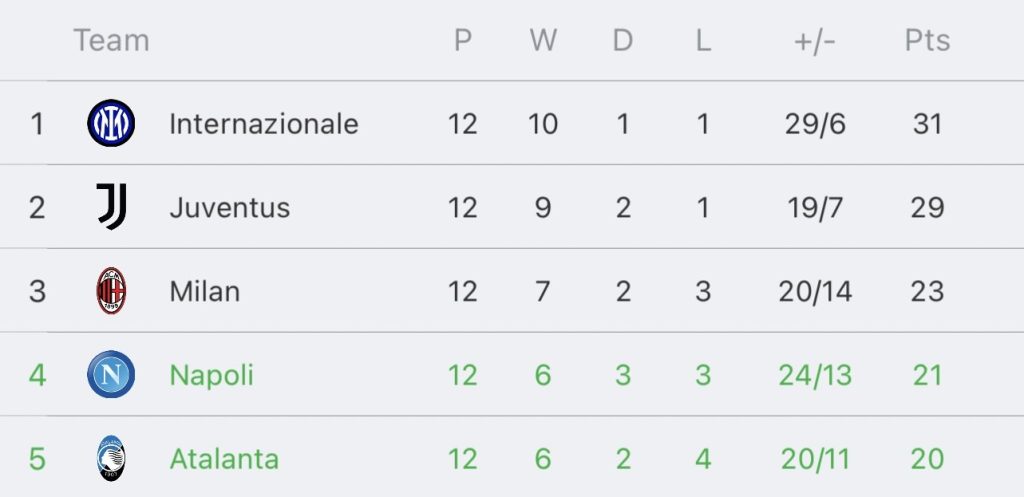Select the Napoli team name
Image resolution: width=1024 pixels, height=497 pixels.
[212, 376]
